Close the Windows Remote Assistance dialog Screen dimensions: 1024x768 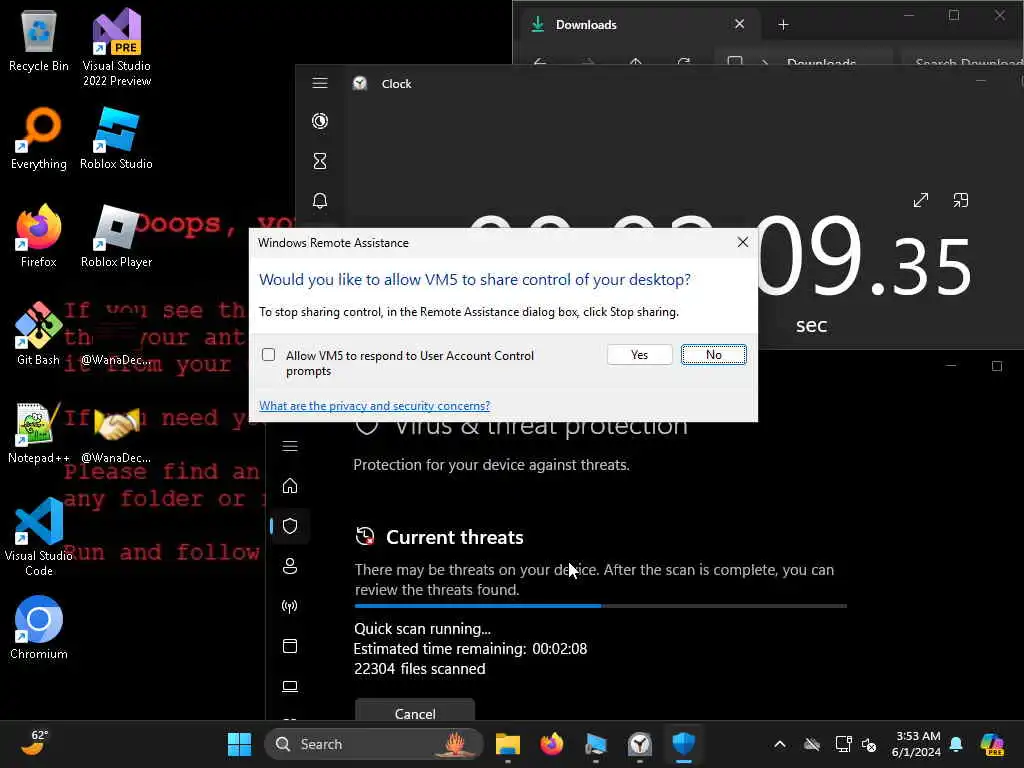point(743,242)
